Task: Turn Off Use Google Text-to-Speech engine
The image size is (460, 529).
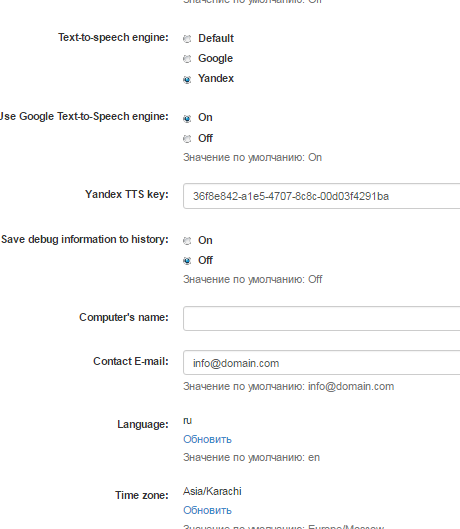Action: tap(187, 139)
